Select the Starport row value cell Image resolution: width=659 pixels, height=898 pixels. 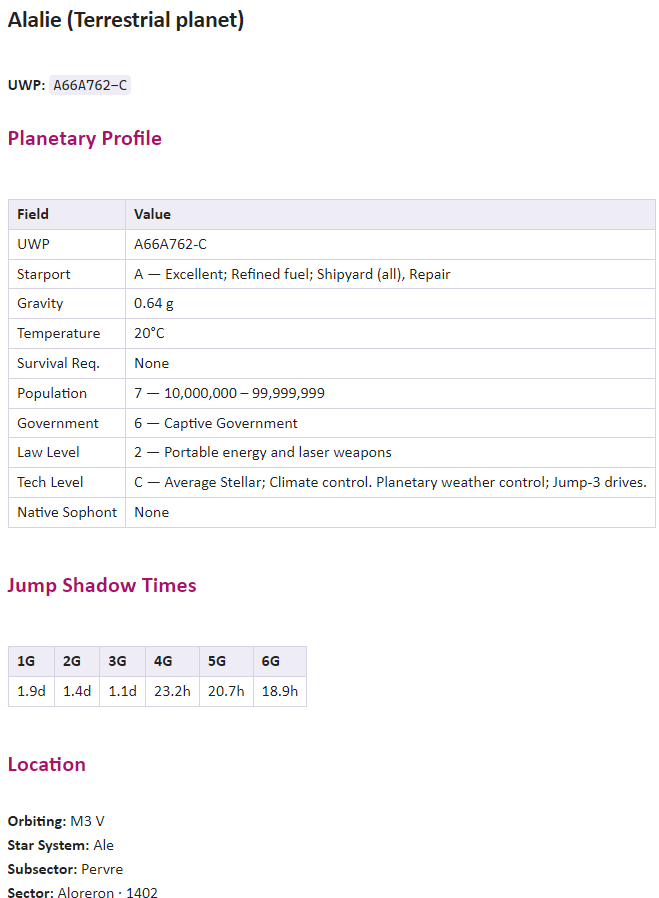tap(390, 274)
